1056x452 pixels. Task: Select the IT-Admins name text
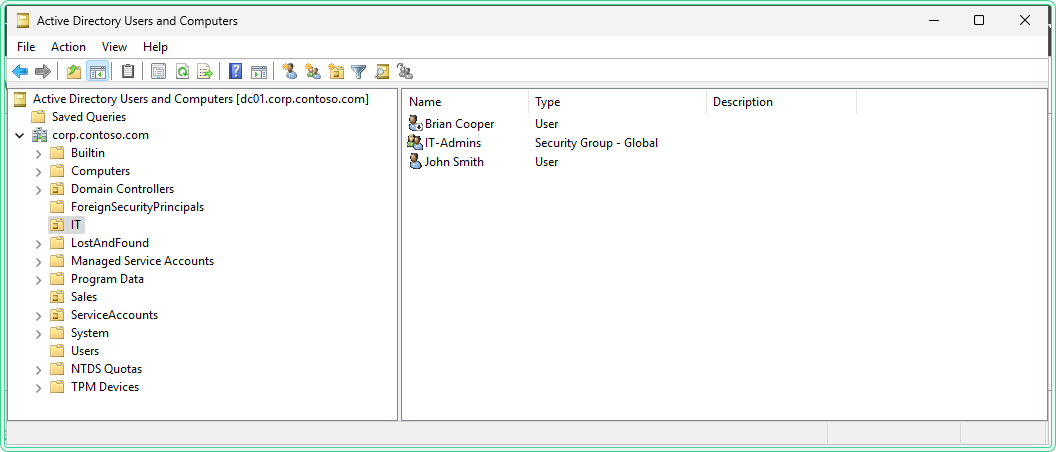tap(453, 143)
